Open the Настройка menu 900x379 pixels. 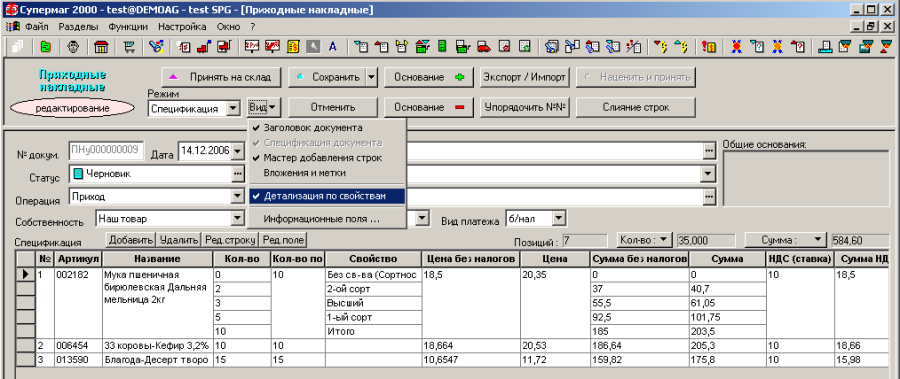click(x=182, y=26)
